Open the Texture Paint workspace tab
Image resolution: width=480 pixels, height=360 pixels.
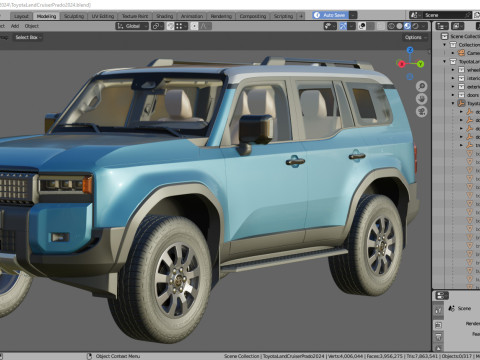[x=135, y=16]
